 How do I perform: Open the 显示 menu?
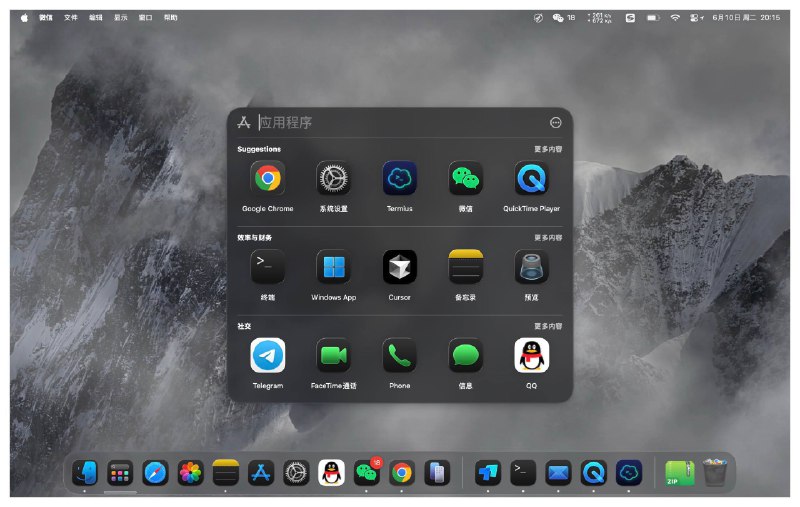pyautogui.click(x=121, y=17)
